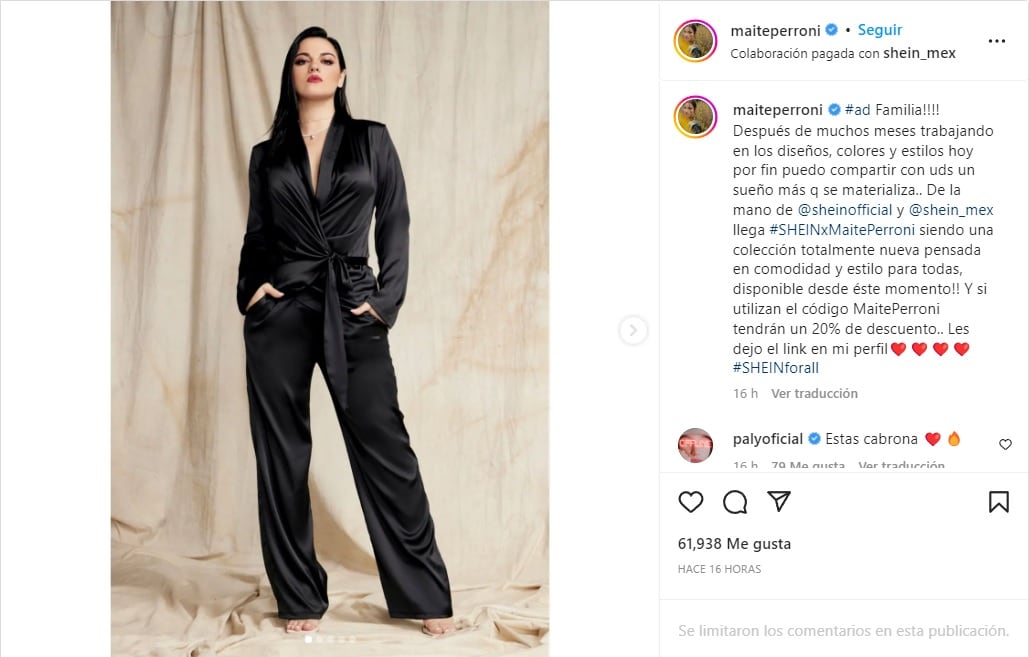Screen dimensions: 1029x657
Task: Like palyoficial's comment with small heart
Action: 1005,444
